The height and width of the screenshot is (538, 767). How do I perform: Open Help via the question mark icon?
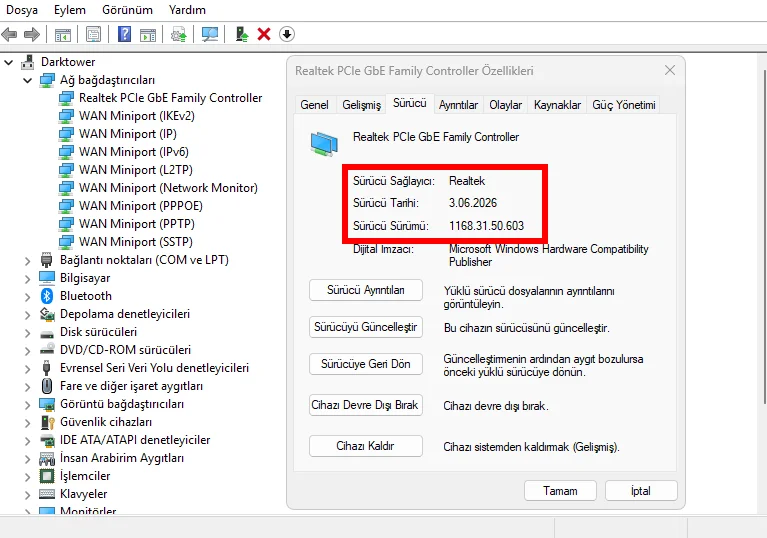pos(124,34)
